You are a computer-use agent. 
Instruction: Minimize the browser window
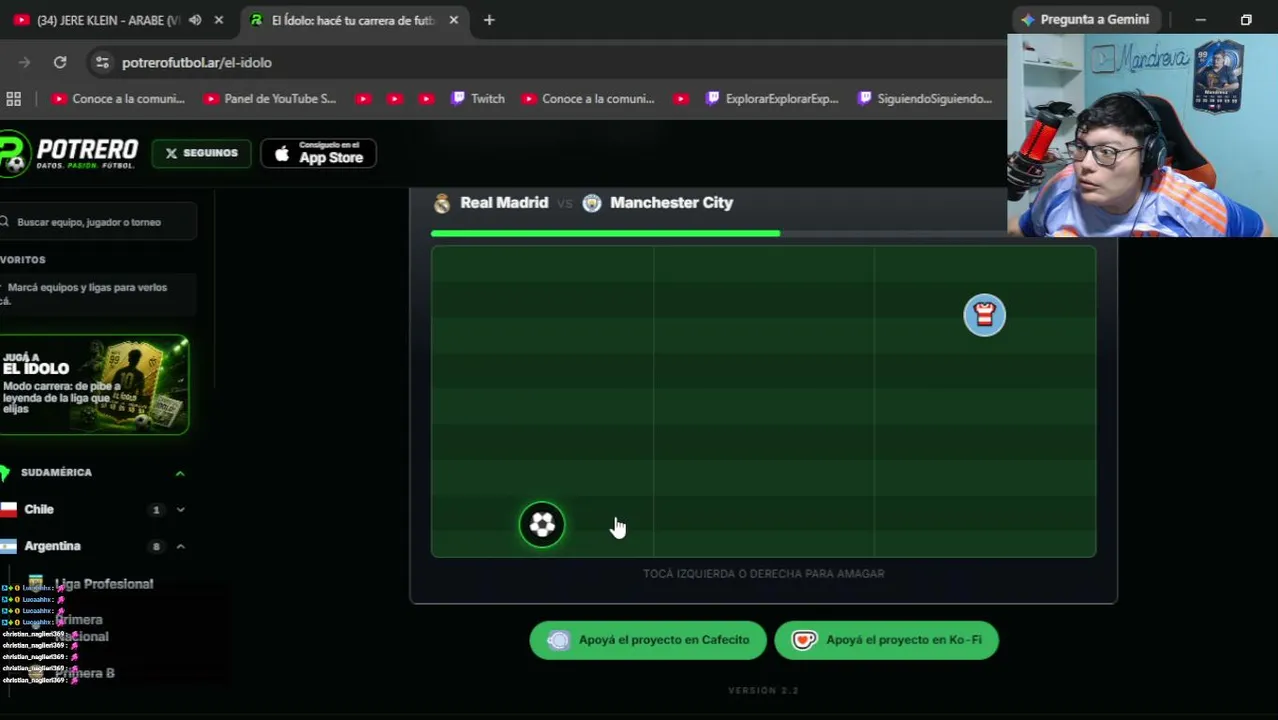coord(1200,20)
